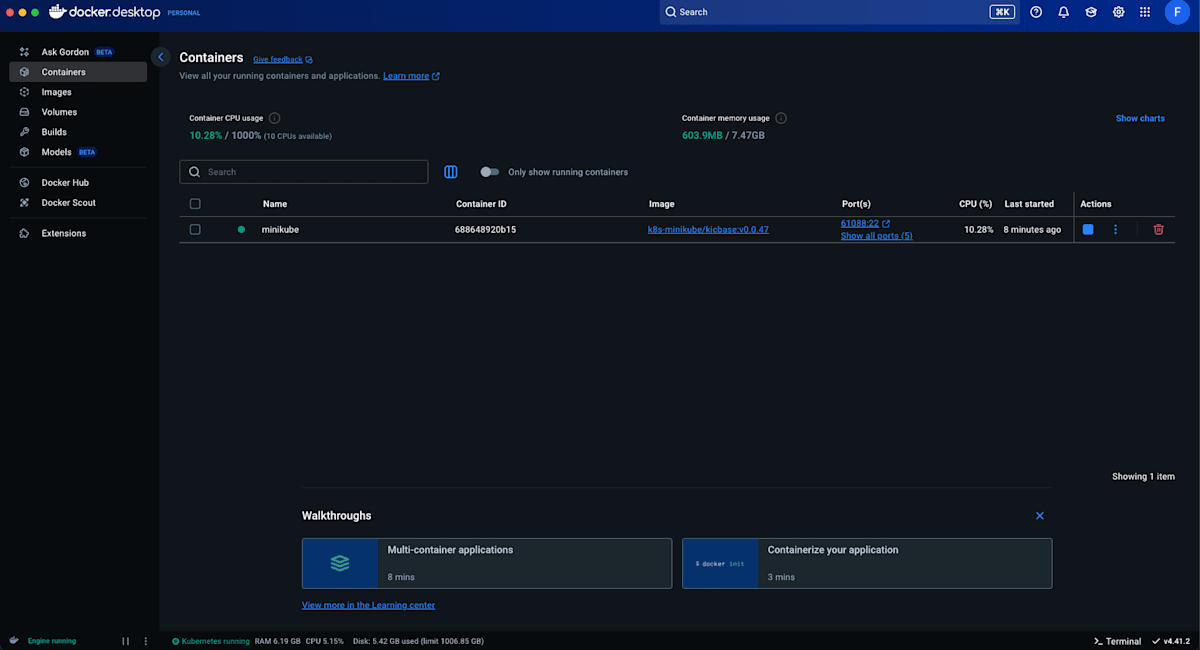This screenshot has width=1200, height=650.
Task: Open Containerize your application walkthrough card
Action: (867, 563)
